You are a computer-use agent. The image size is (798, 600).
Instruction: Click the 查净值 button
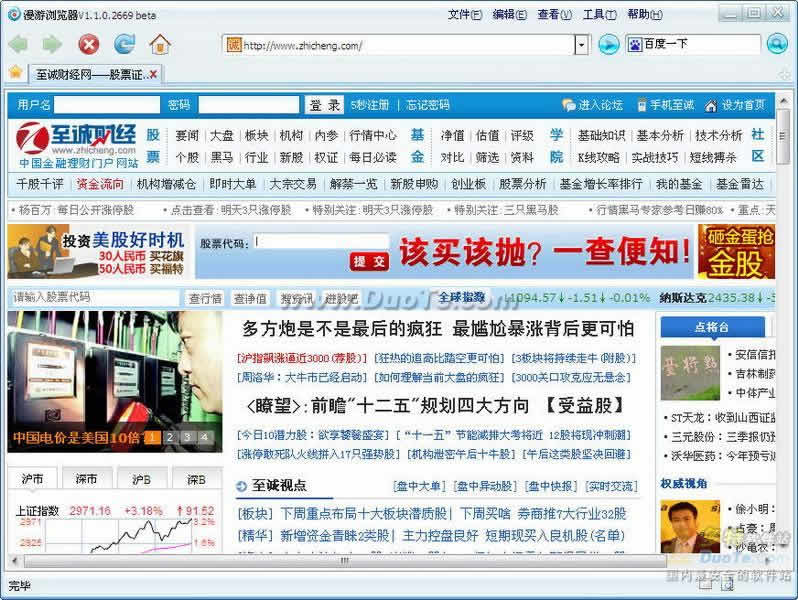coord(250,298)
